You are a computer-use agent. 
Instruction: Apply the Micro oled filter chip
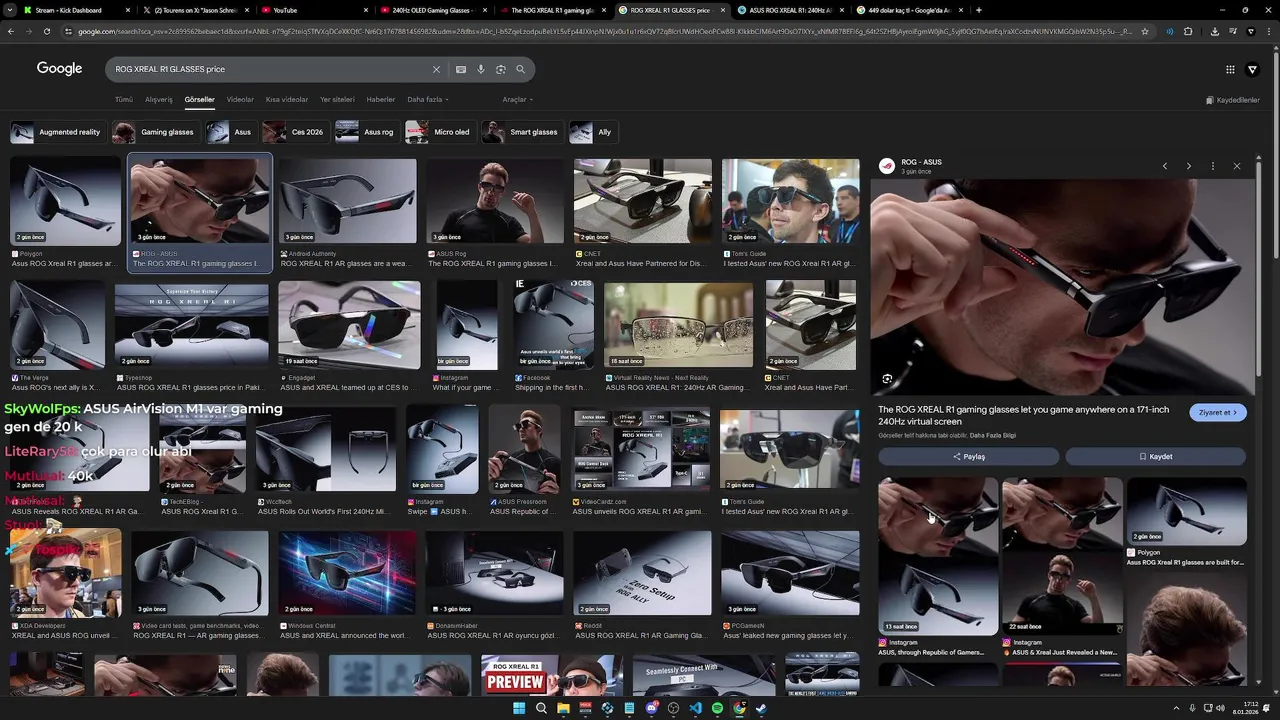[x=439, y=132]
